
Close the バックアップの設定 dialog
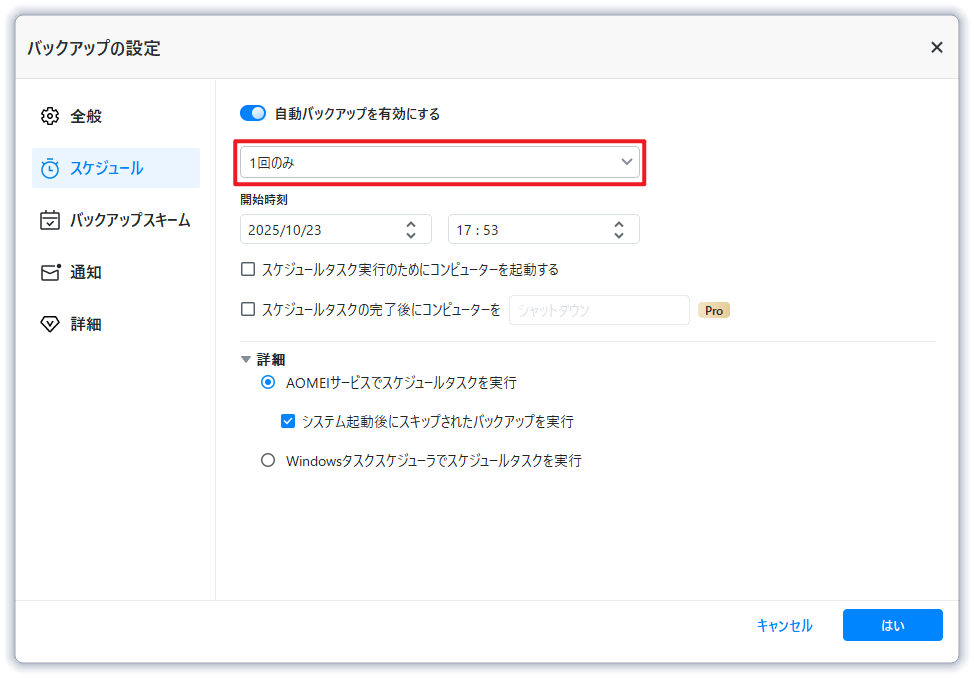click(937, 47)
